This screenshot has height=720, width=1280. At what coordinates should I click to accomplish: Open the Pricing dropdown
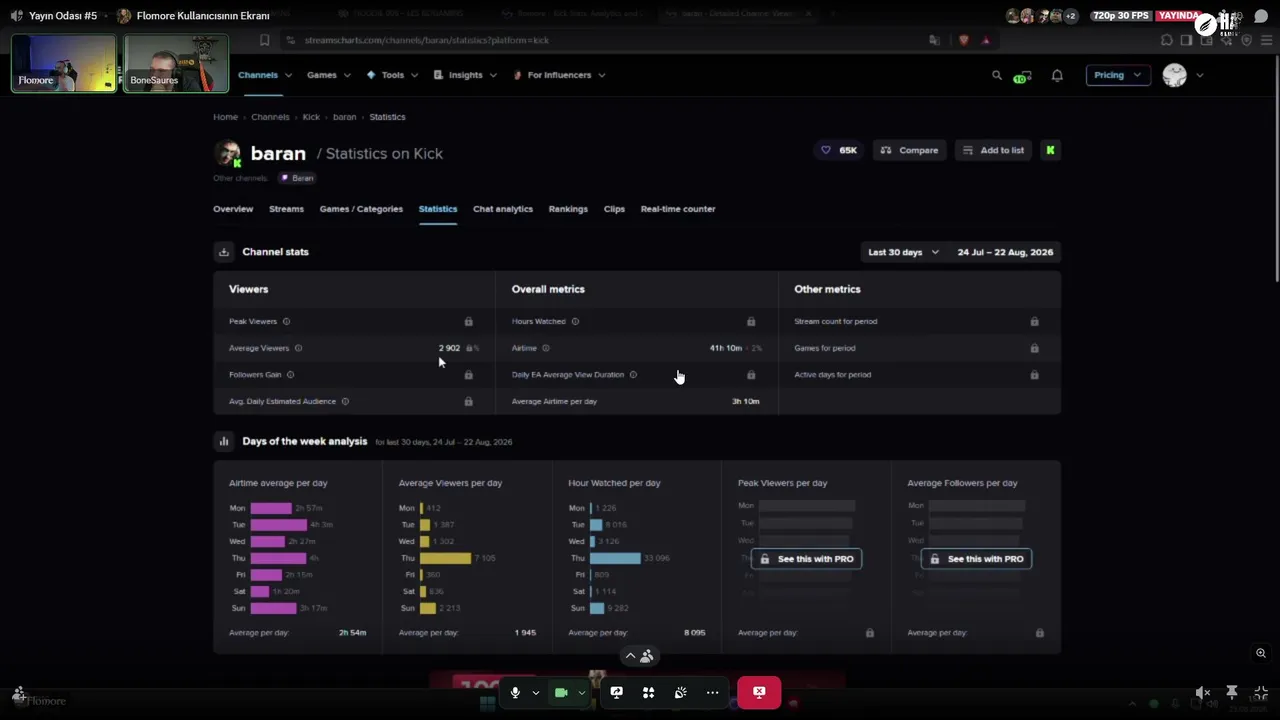(x=1118, y=75)
